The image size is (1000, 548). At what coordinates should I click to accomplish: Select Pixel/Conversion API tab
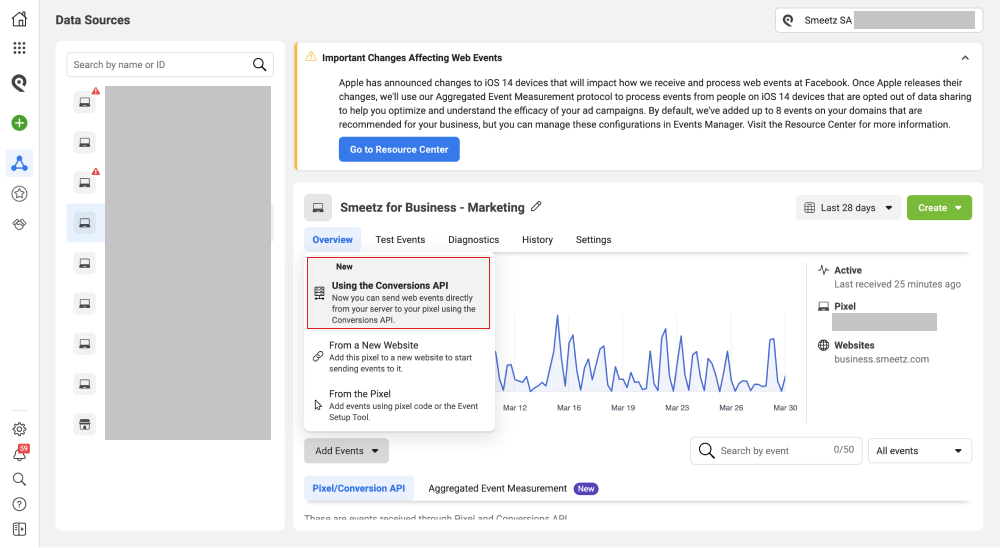pos(358,489)
